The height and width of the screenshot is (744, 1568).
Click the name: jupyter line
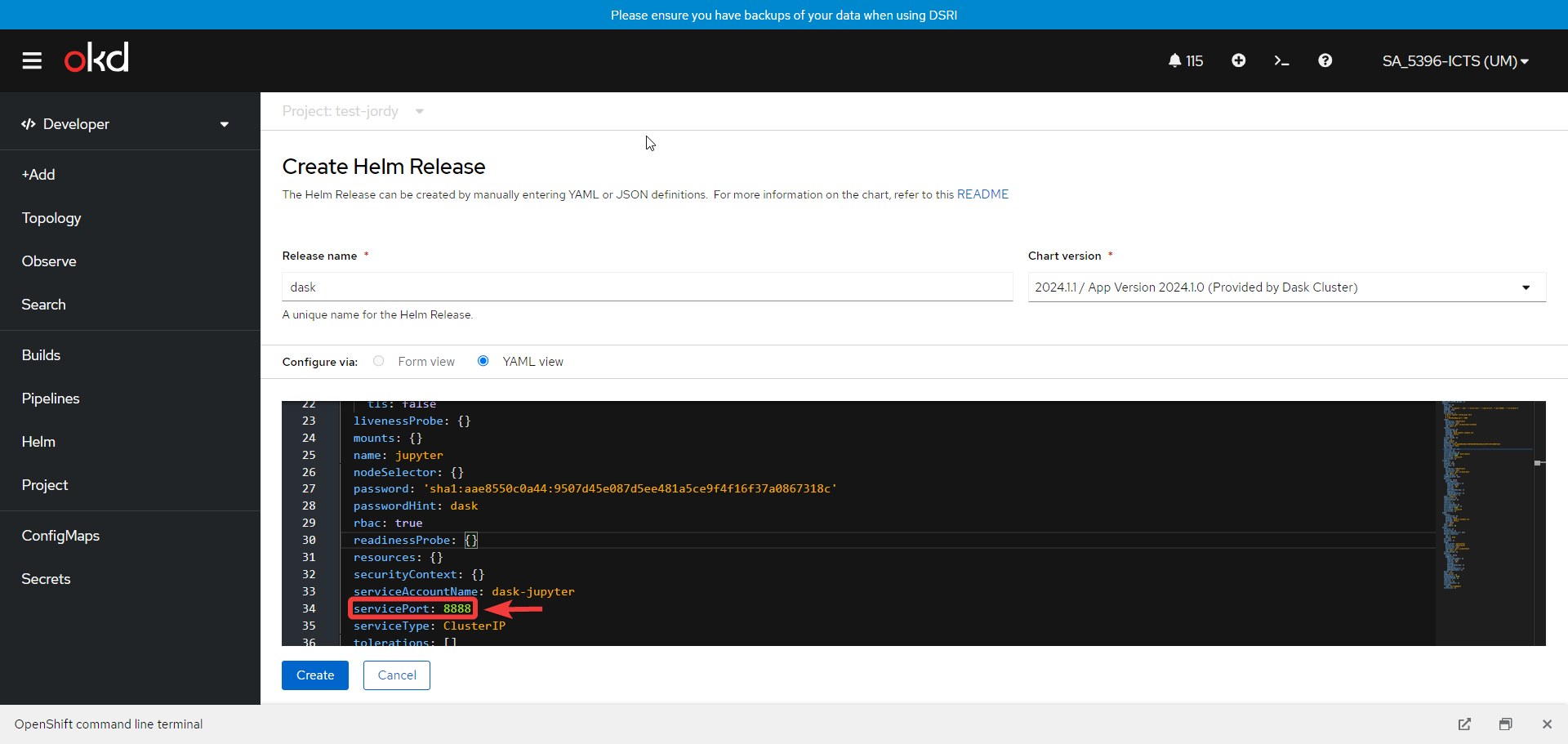[x=399, y=455]
